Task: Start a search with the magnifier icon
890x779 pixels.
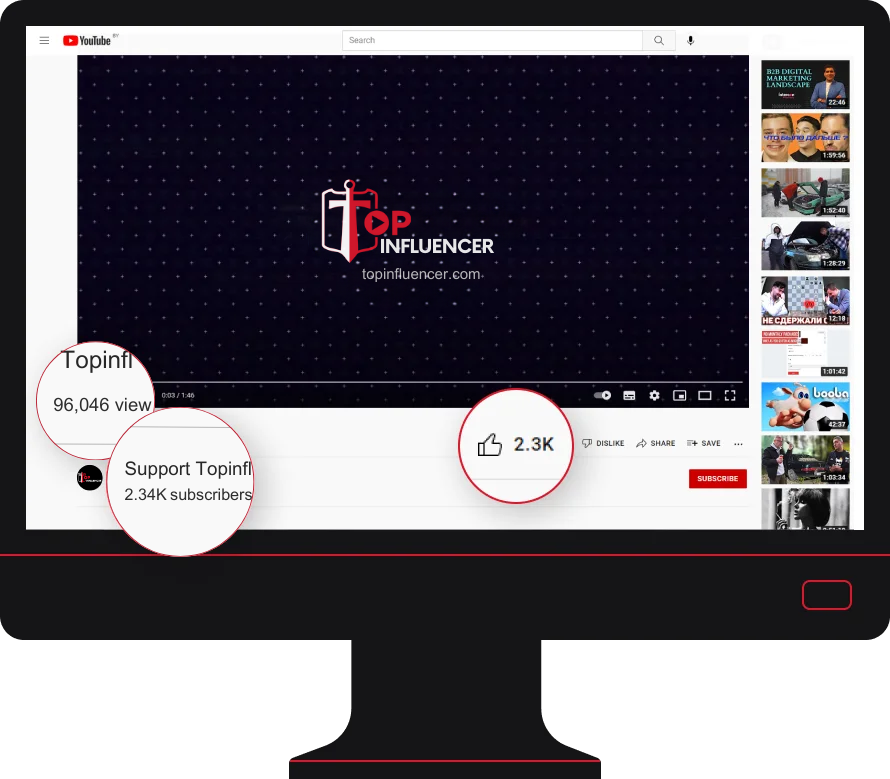Action: [659, 40]
